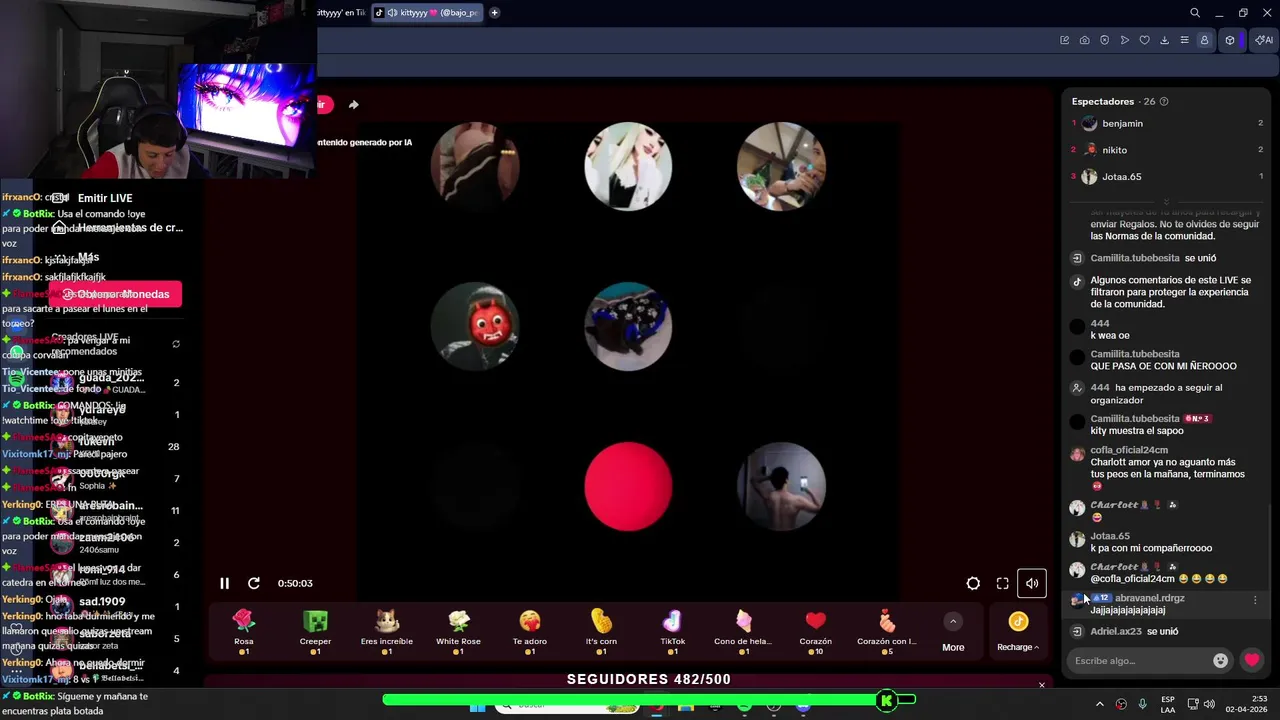1280x720 pixels.
Task: Share the live stream via arrow icon
Action: (353, 104)
